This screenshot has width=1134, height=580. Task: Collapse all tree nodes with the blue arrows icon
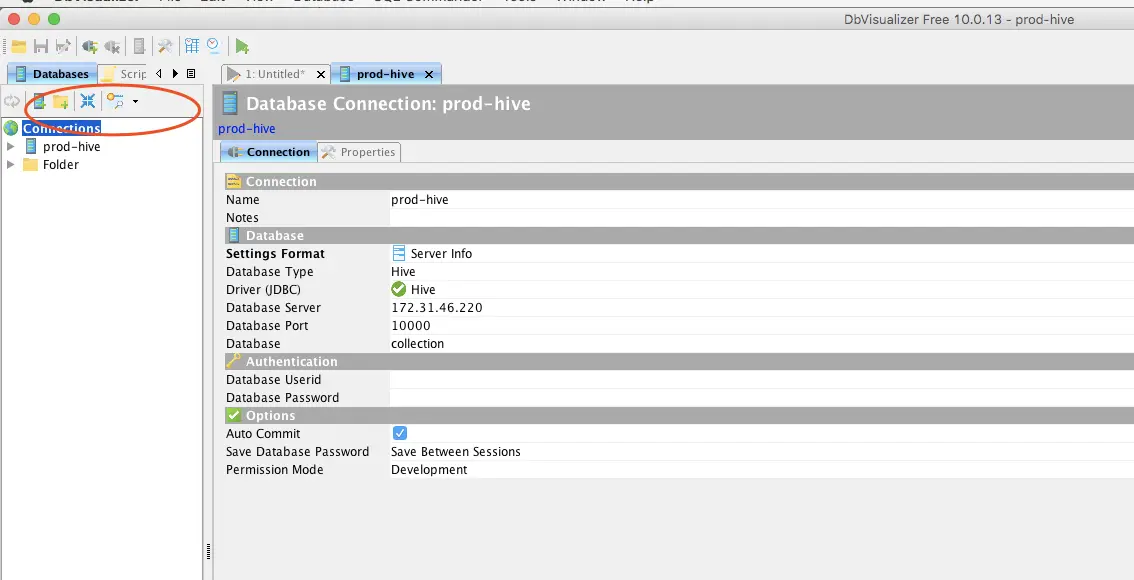point(88,101)
